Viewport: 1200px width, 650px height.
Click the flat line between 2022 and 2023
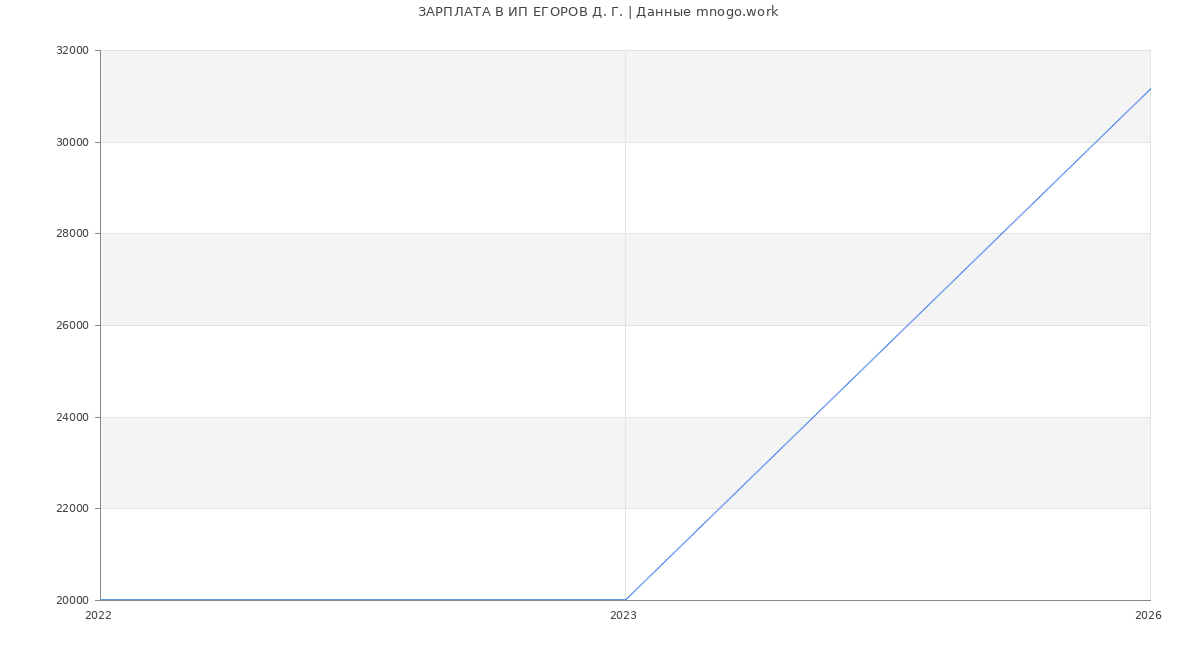click(x=363, y=600)
